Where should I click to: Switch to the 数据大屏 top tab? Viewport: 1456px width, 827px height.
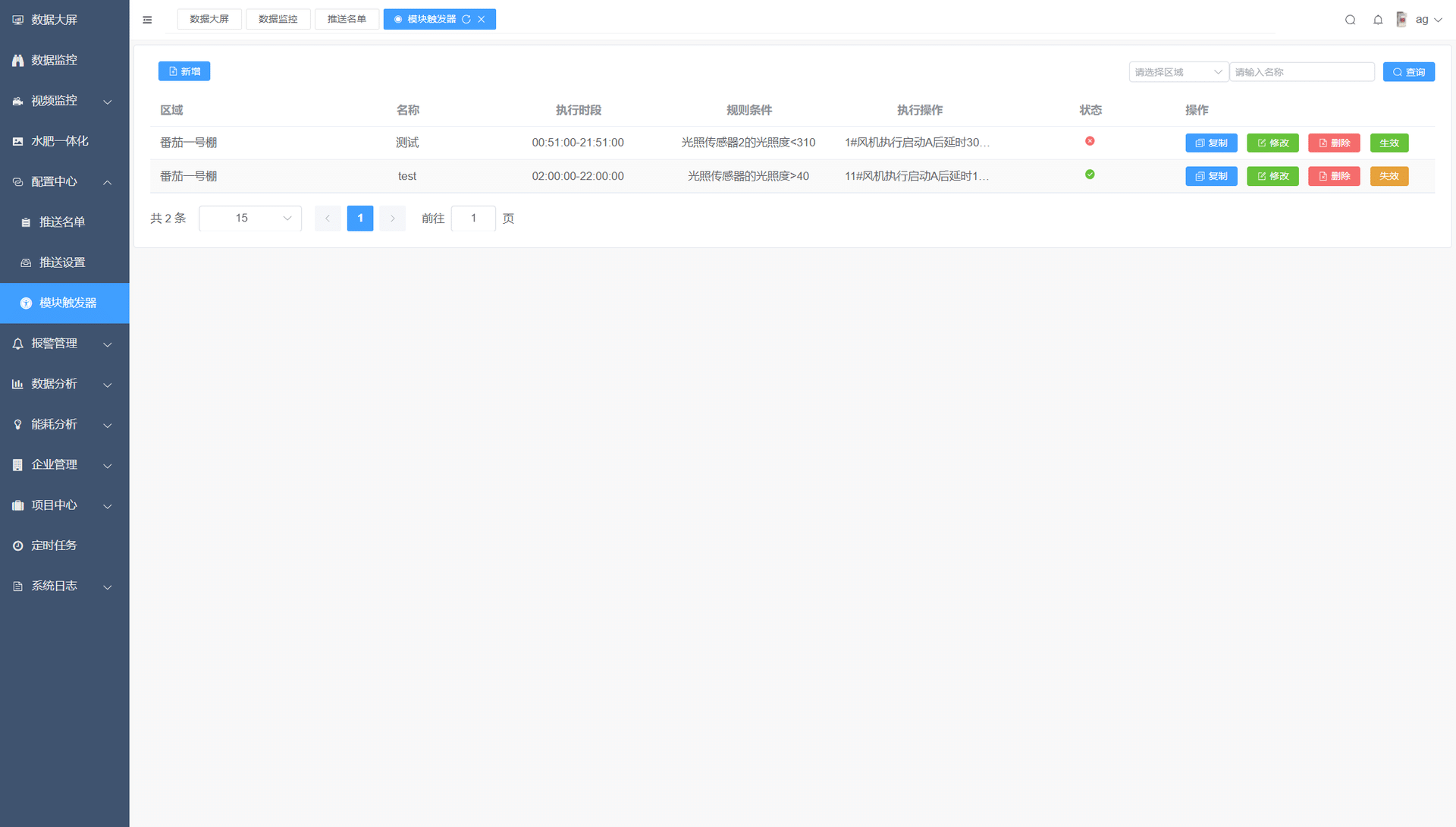pyautogui.click(x=209, y=20)
